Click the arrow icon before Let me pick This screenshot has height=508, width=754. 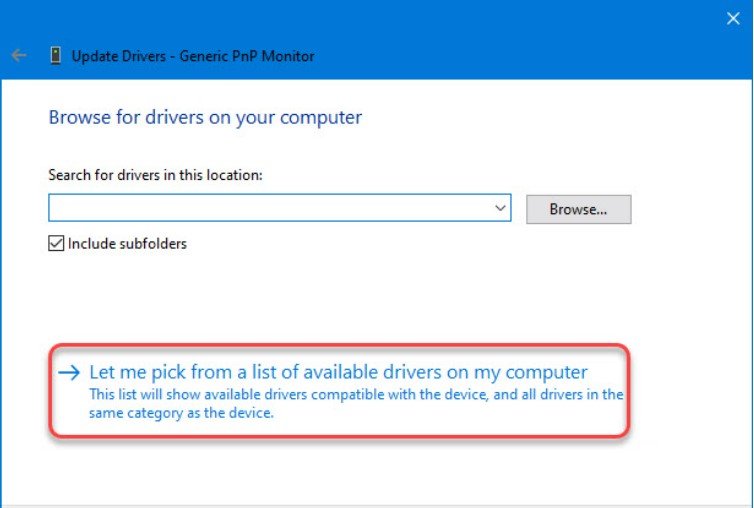point(67,373)
